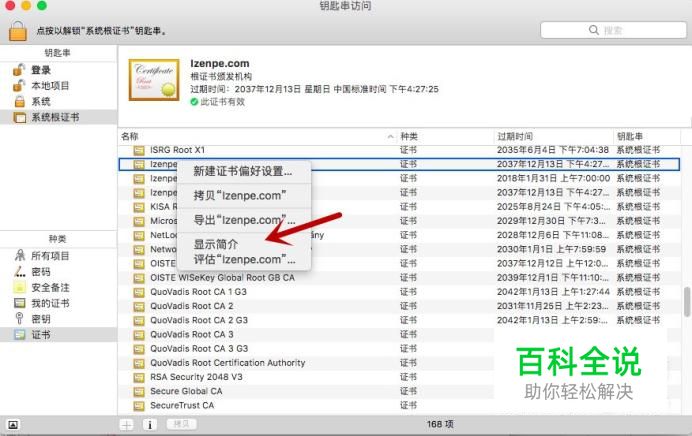This screenshot has width=692, height=436.
Task: Sort by 钥匙串 column header
Action: [646, 136]
